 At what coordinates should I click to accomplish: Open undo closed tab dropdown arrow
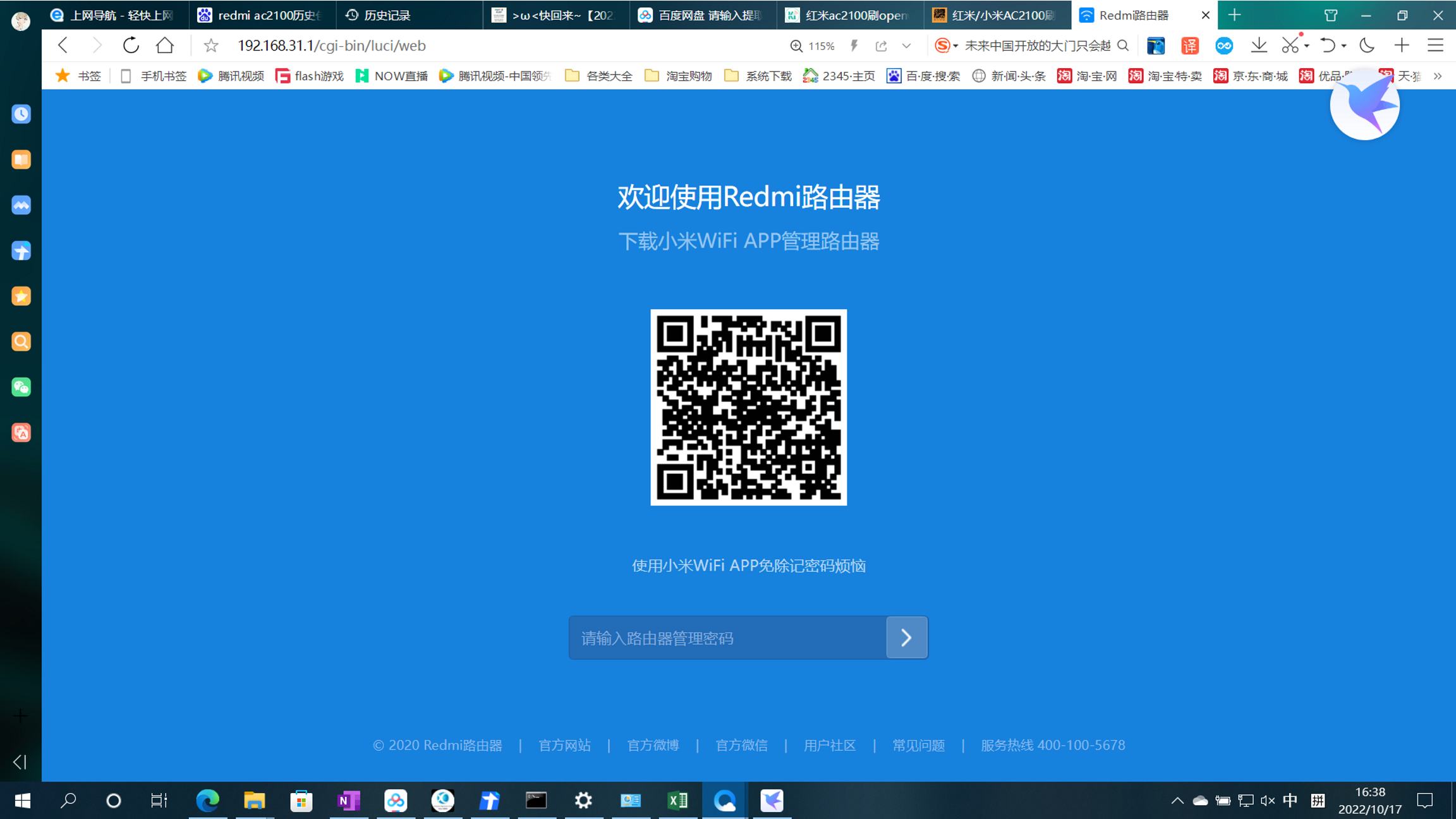tap(1344, 45)
